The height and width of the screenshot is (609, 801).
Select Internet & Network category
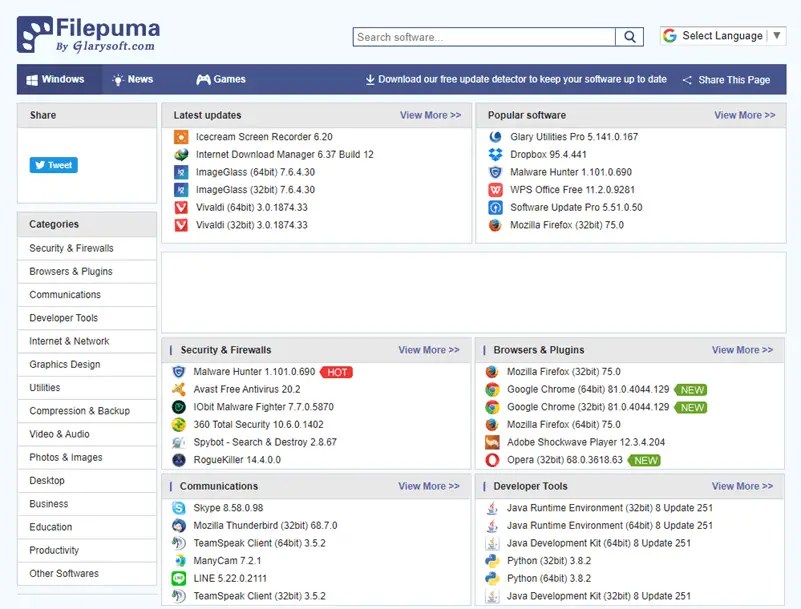87,341
